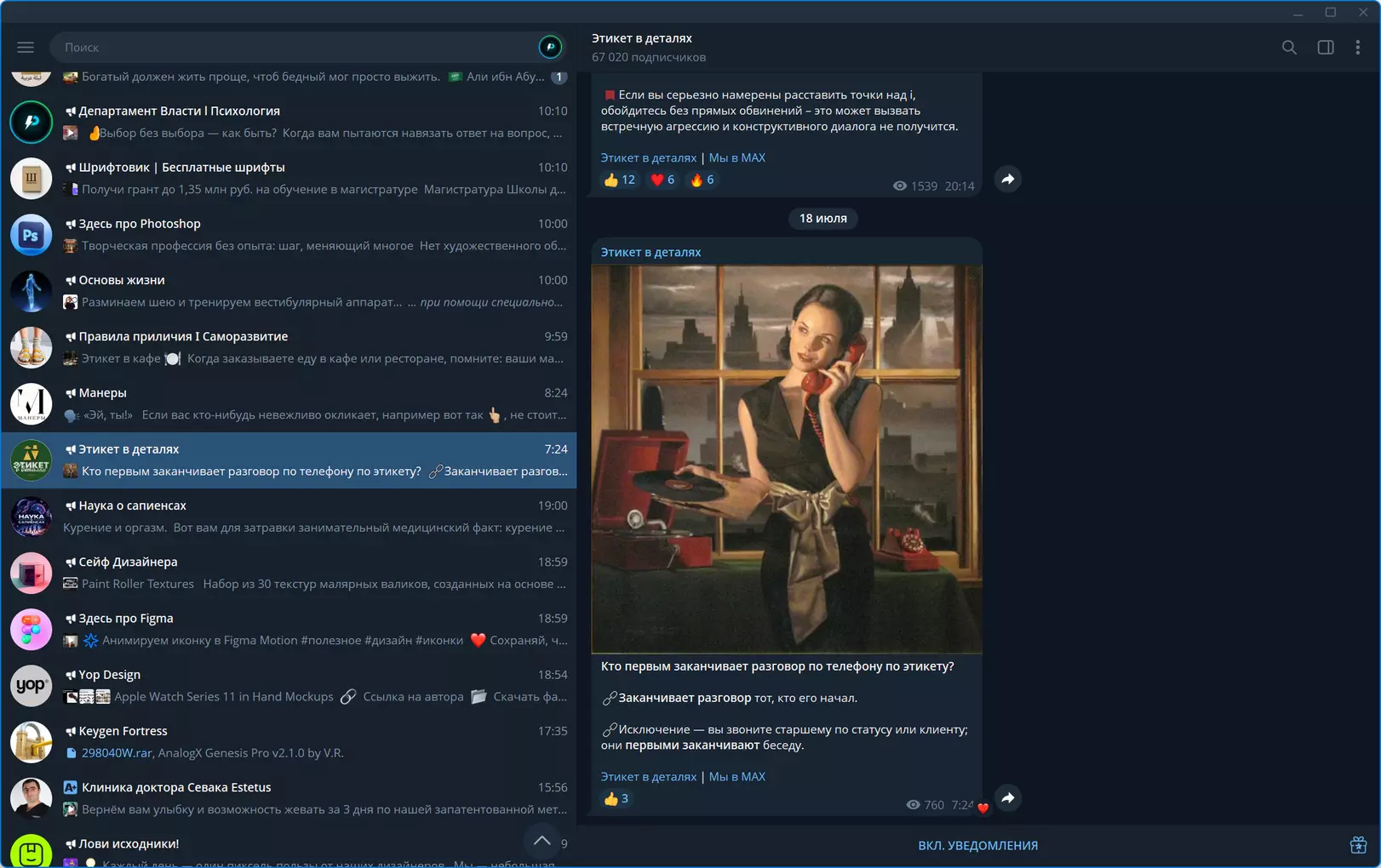Toggle thumbs up reaction with 12 count

pos(619,180)
